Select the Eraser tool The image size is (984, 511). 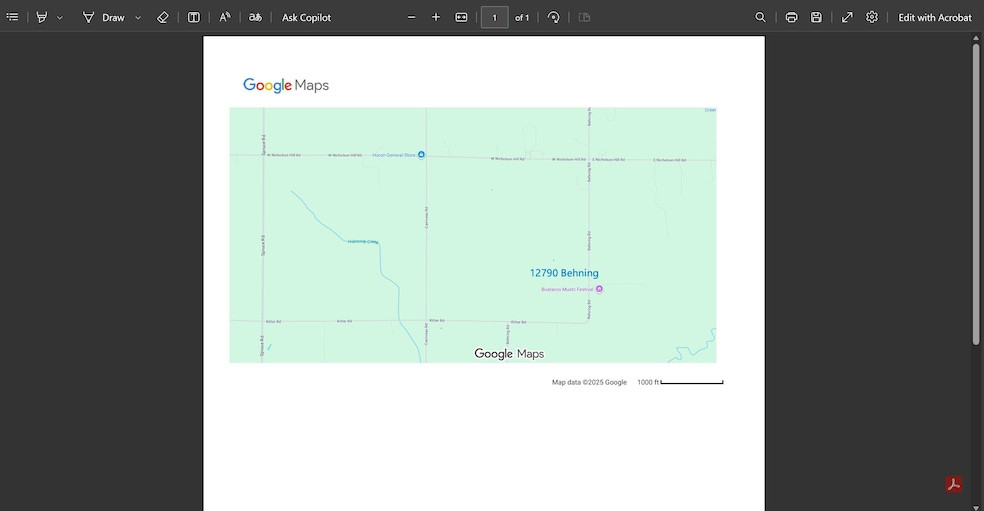(x=163, y=17)
